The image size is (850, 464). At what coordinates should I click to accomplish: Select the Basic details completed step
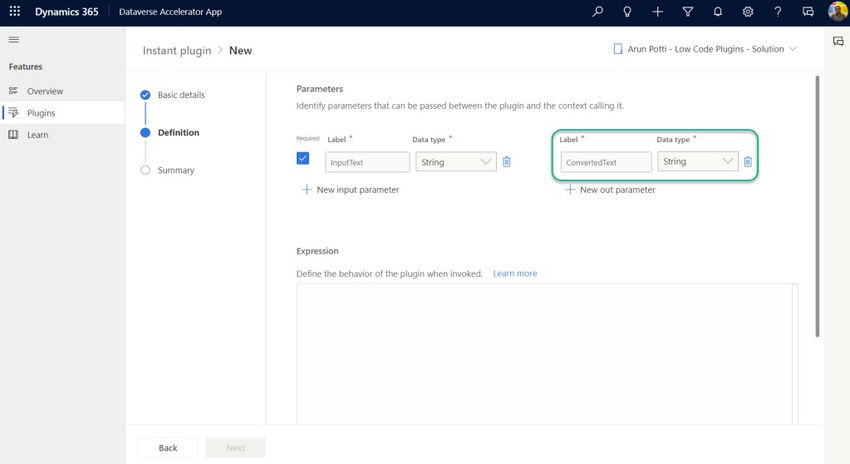click(146, 95)
